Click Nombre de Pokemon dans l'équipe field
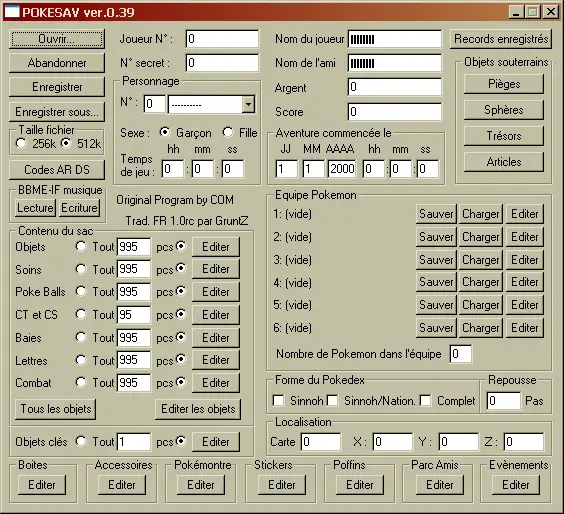This screenshot has width=564, height=514. (x=460, y=354)
